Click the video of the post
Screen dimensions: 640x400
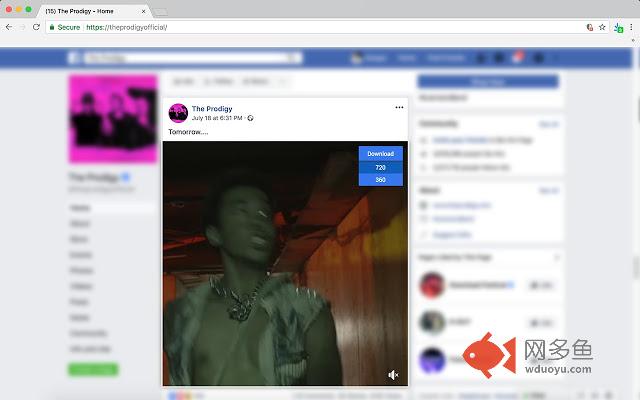pyautogui.click(x=285, y=263)
